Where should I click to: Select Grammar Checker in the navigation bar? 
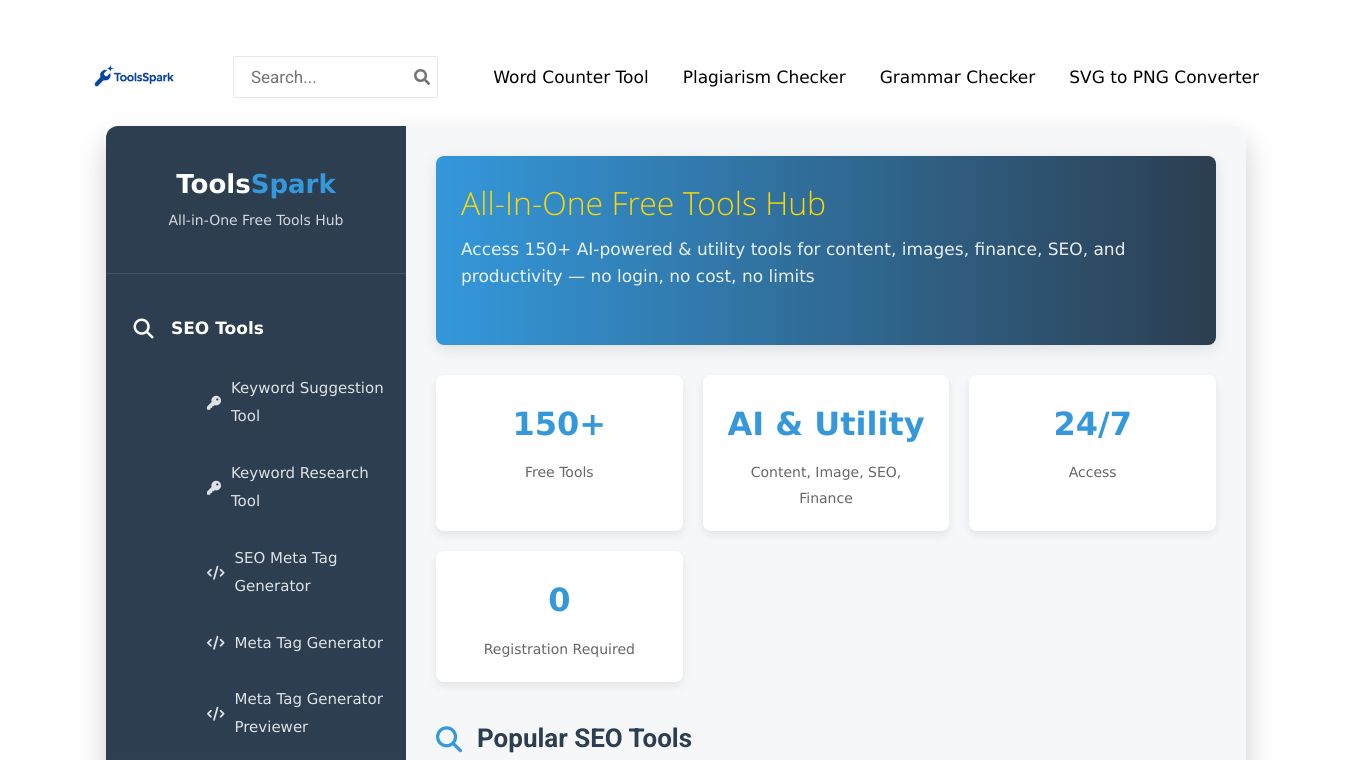[x=957, y=77]
